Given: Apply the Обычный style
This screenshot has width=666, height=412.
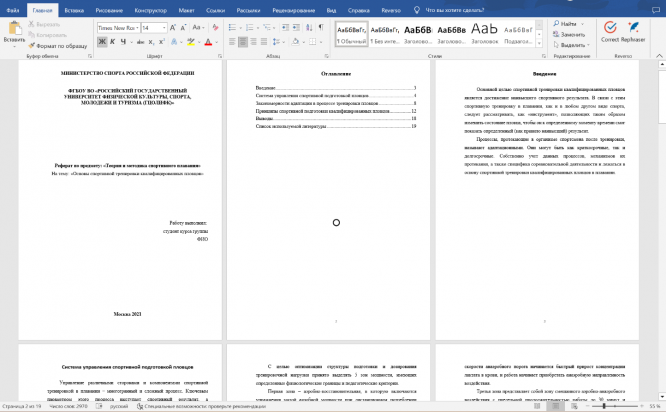Looking at the screenshot, I should [351, 34].
